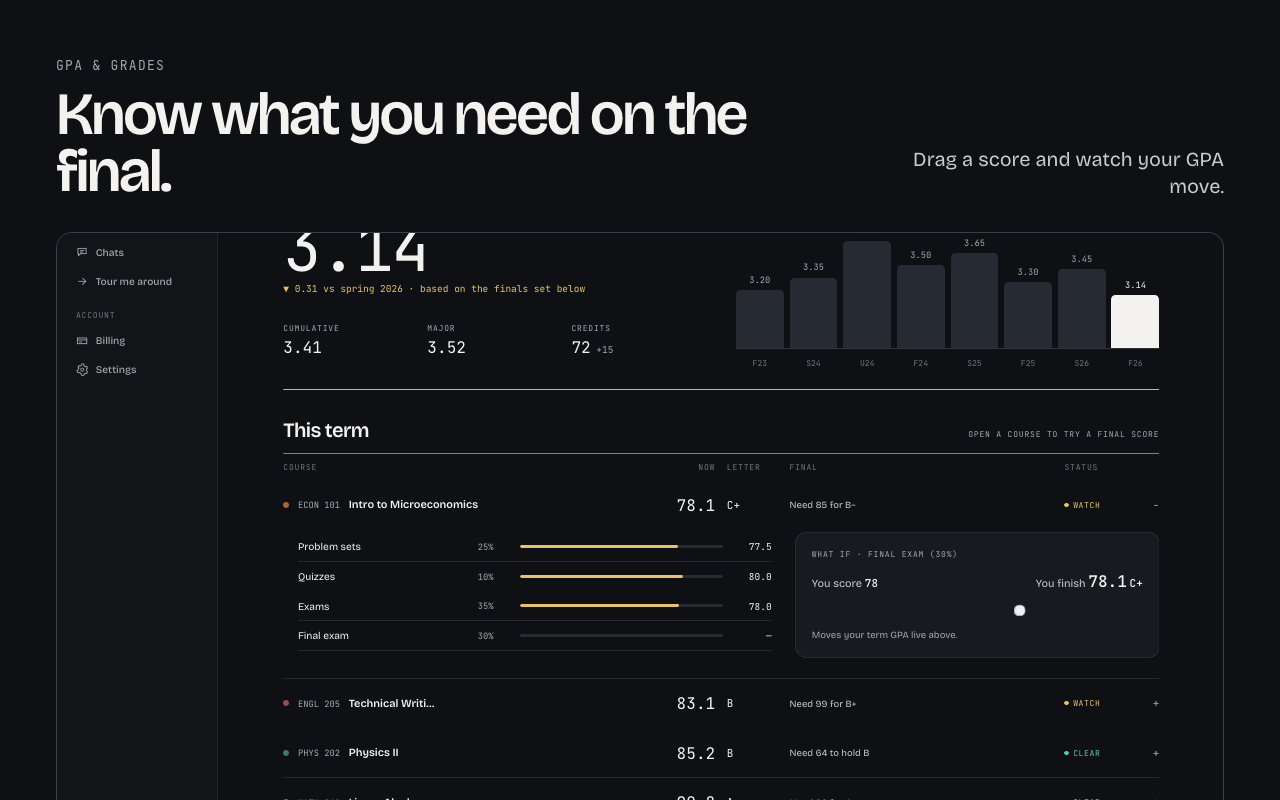Open the Intro to Microeconomics course title
1280x800 pixels.
coord(413,505)
